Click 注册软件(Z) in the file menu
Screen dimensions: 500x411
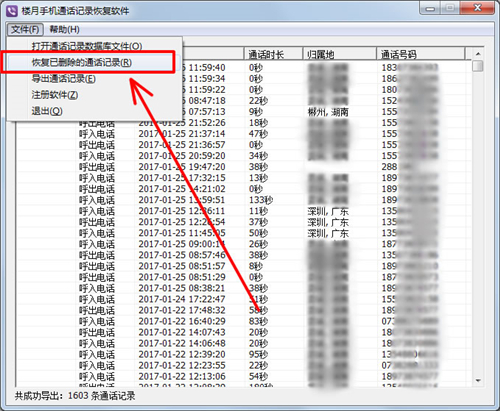click(x=55, y=95)
